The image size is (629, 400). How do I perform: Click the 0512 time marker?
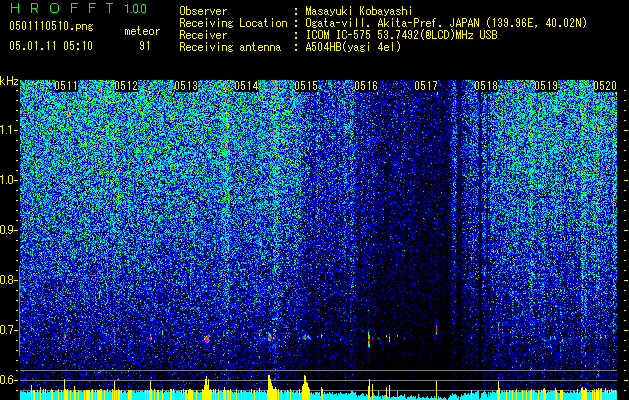pos(126,86)
